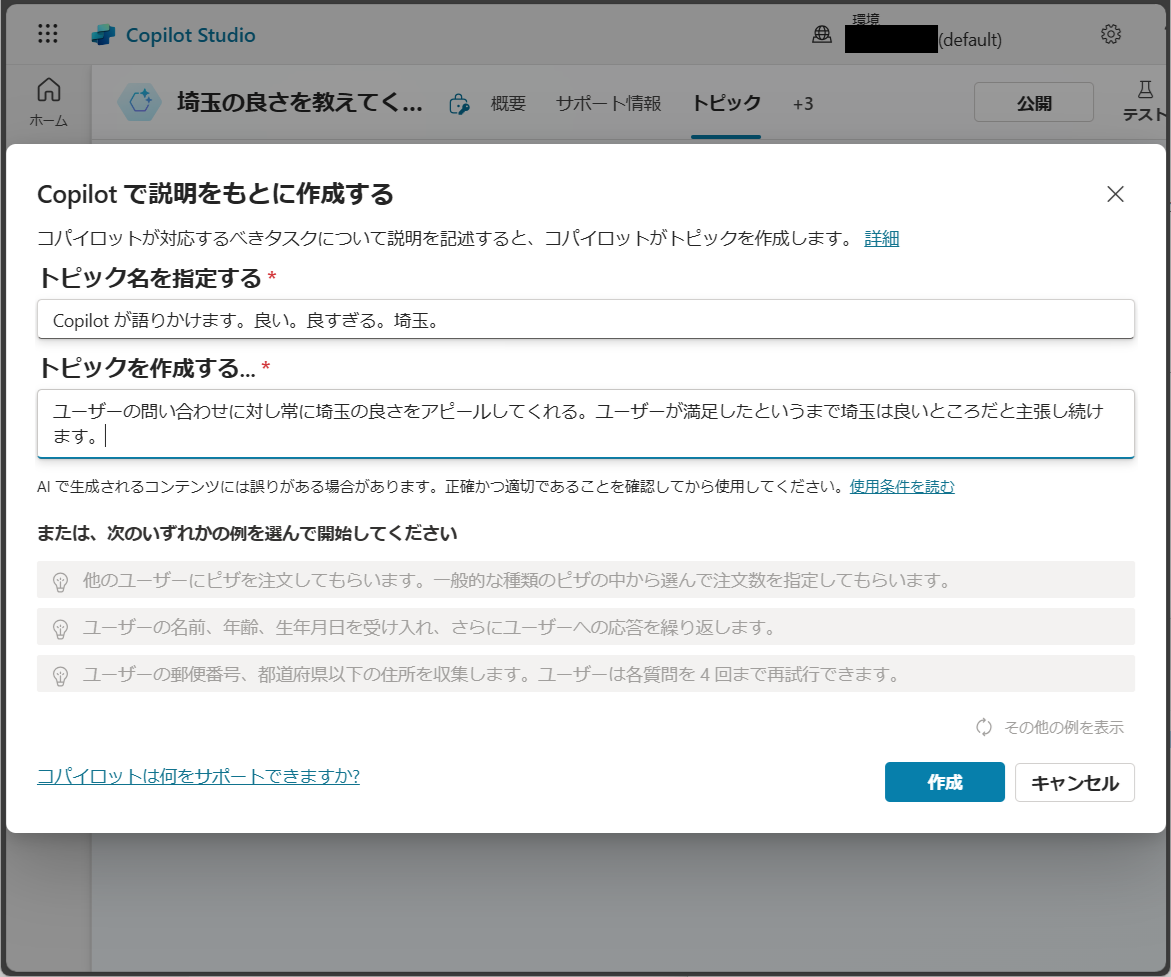The image size is (1171, 977).
Task: Open the 詳細 link
Action: click(x=881, y=238)
